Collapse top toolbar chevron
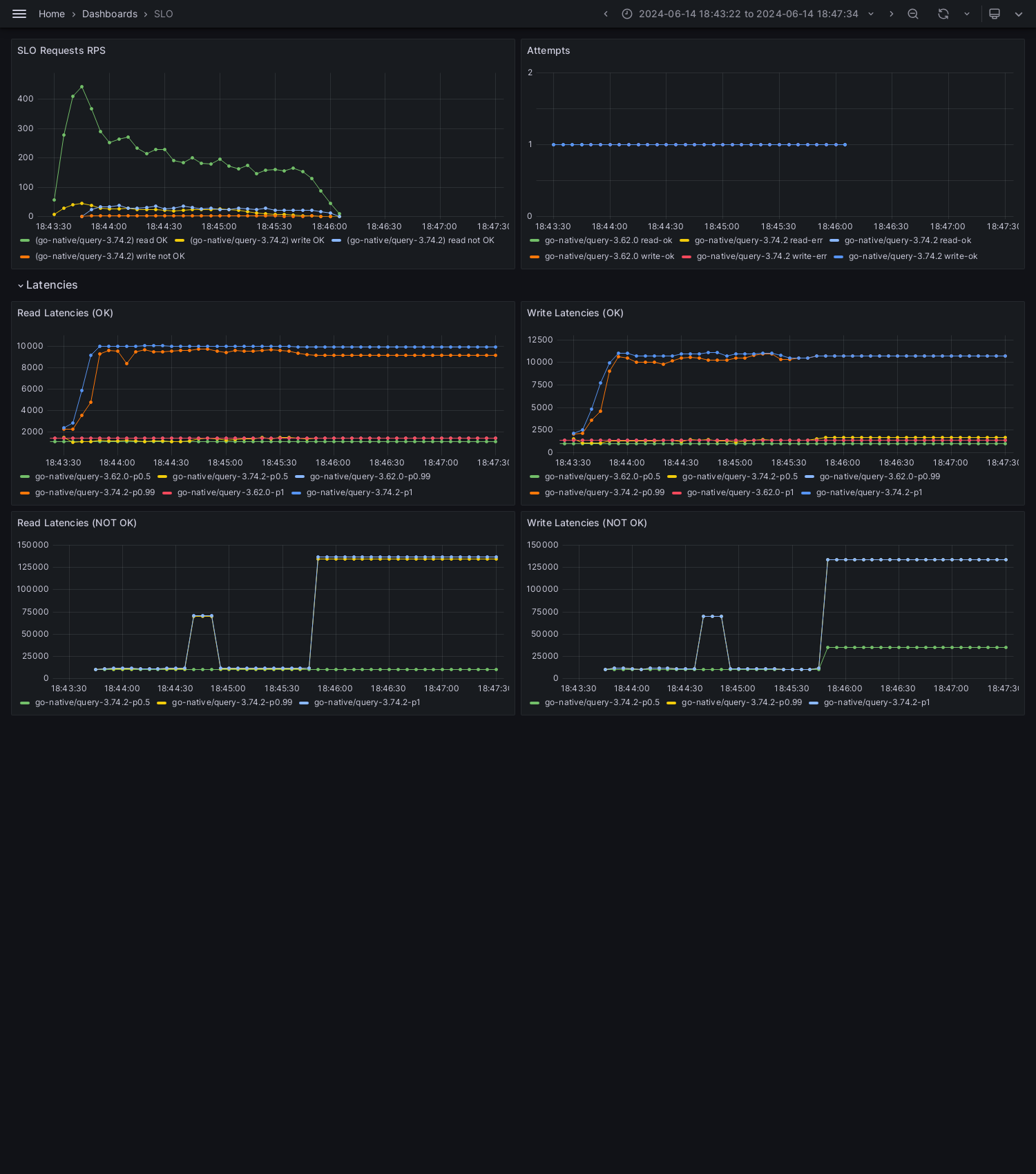This screenshot has width=1036, height=1174. [x=1019, y=14]
